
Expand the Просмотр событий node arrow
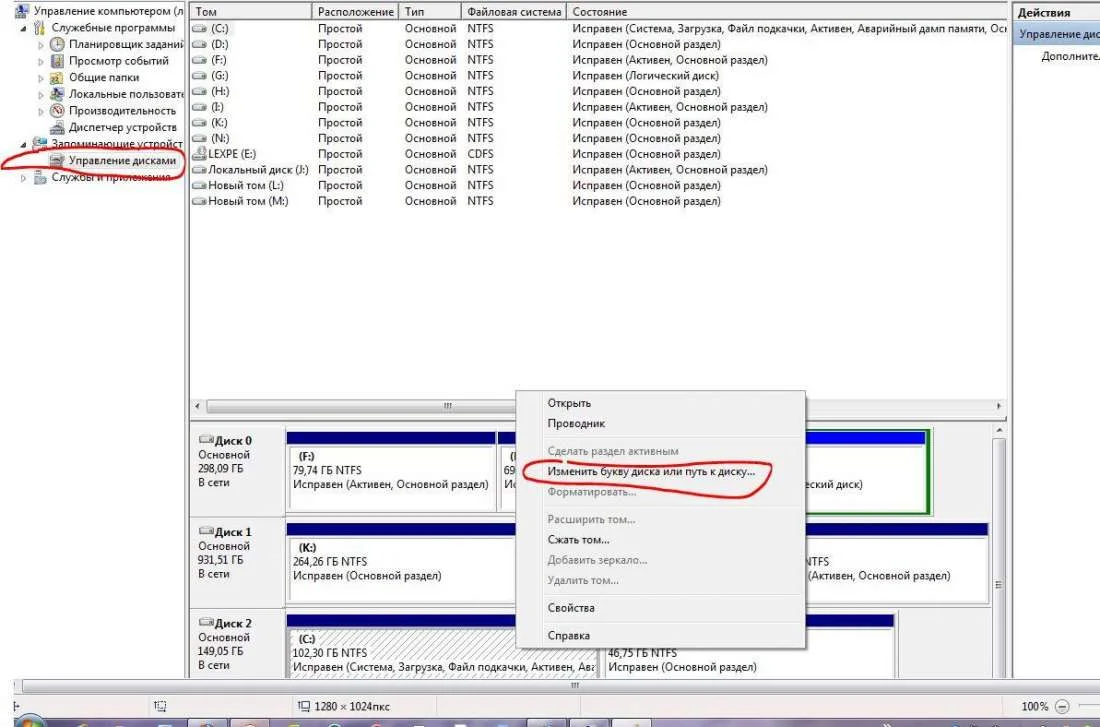click(41, 62)
